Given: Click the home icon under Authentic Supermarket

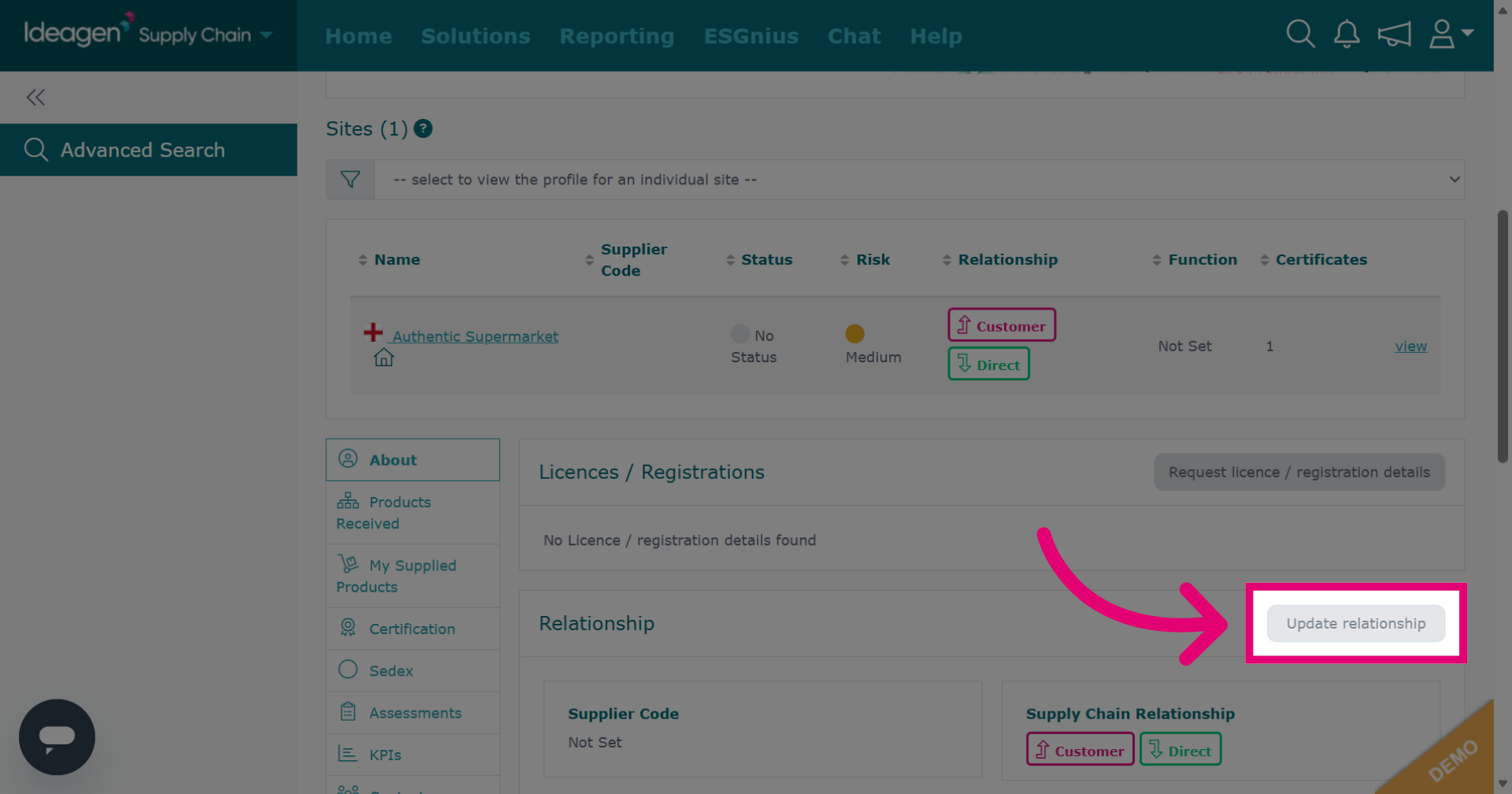Looking at the screenshot, I should 384,358.
